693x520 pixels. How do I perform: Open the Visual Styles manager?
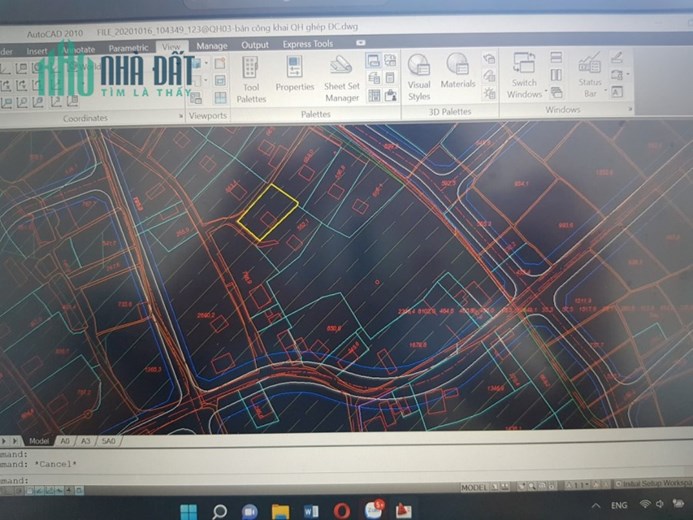419,77
